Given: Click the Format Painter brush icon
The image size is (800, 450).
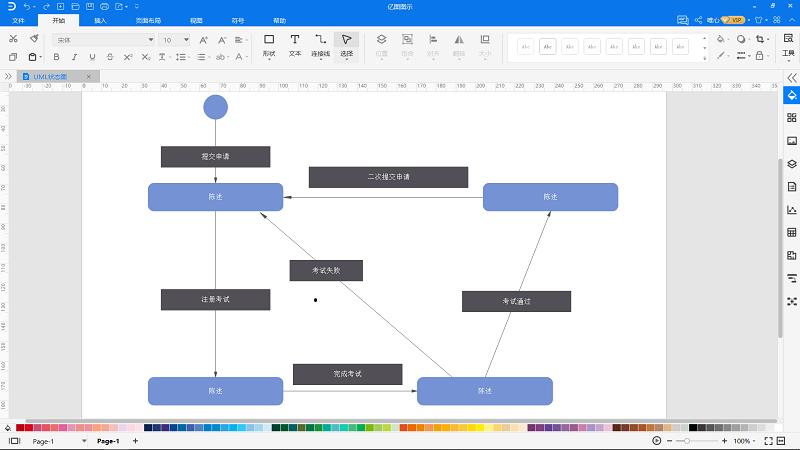Looking at the screenshot, I should pyautogui.click(x=34, y=39).
